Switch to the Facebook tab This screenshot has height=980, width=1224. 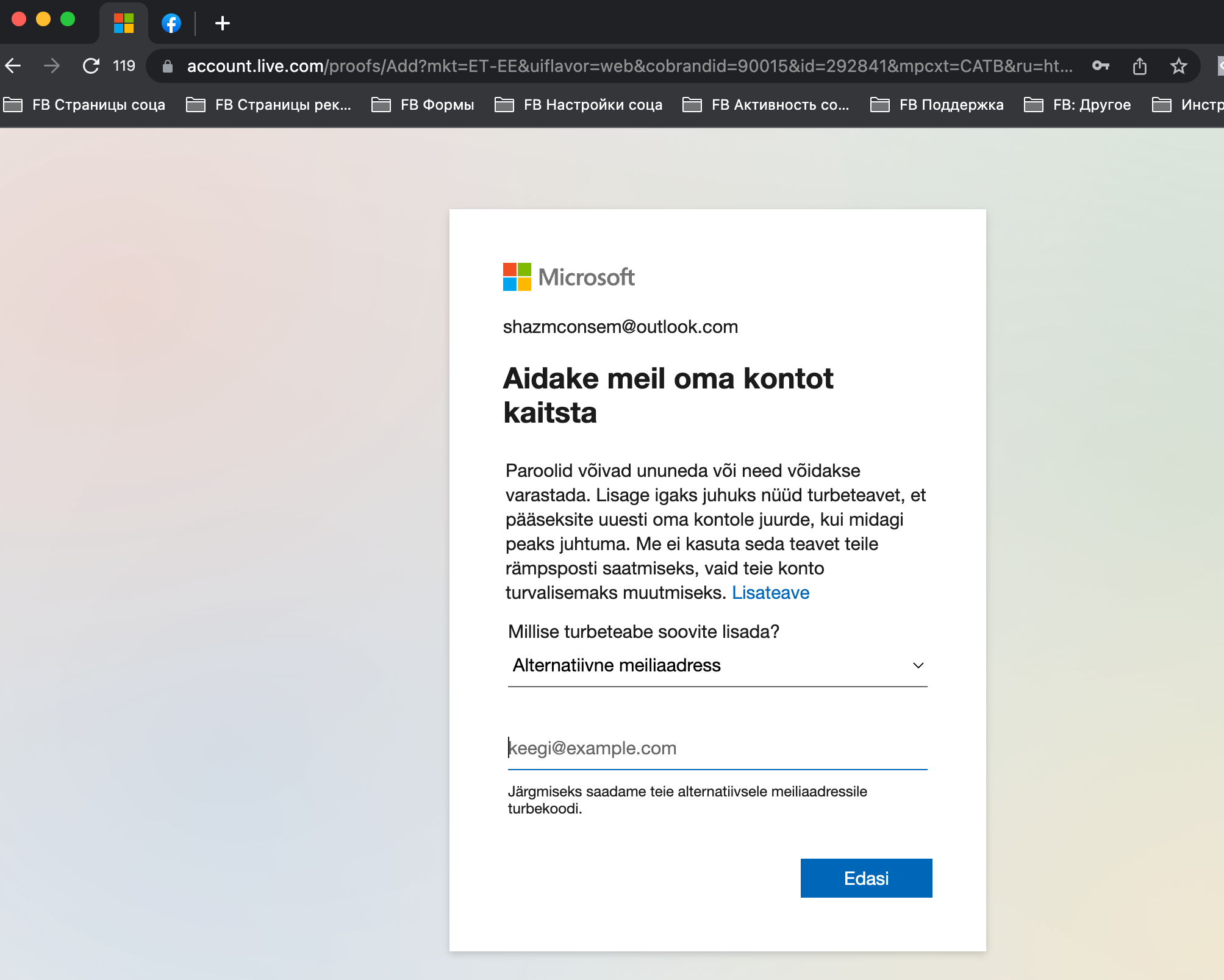[x=171, y=23]
